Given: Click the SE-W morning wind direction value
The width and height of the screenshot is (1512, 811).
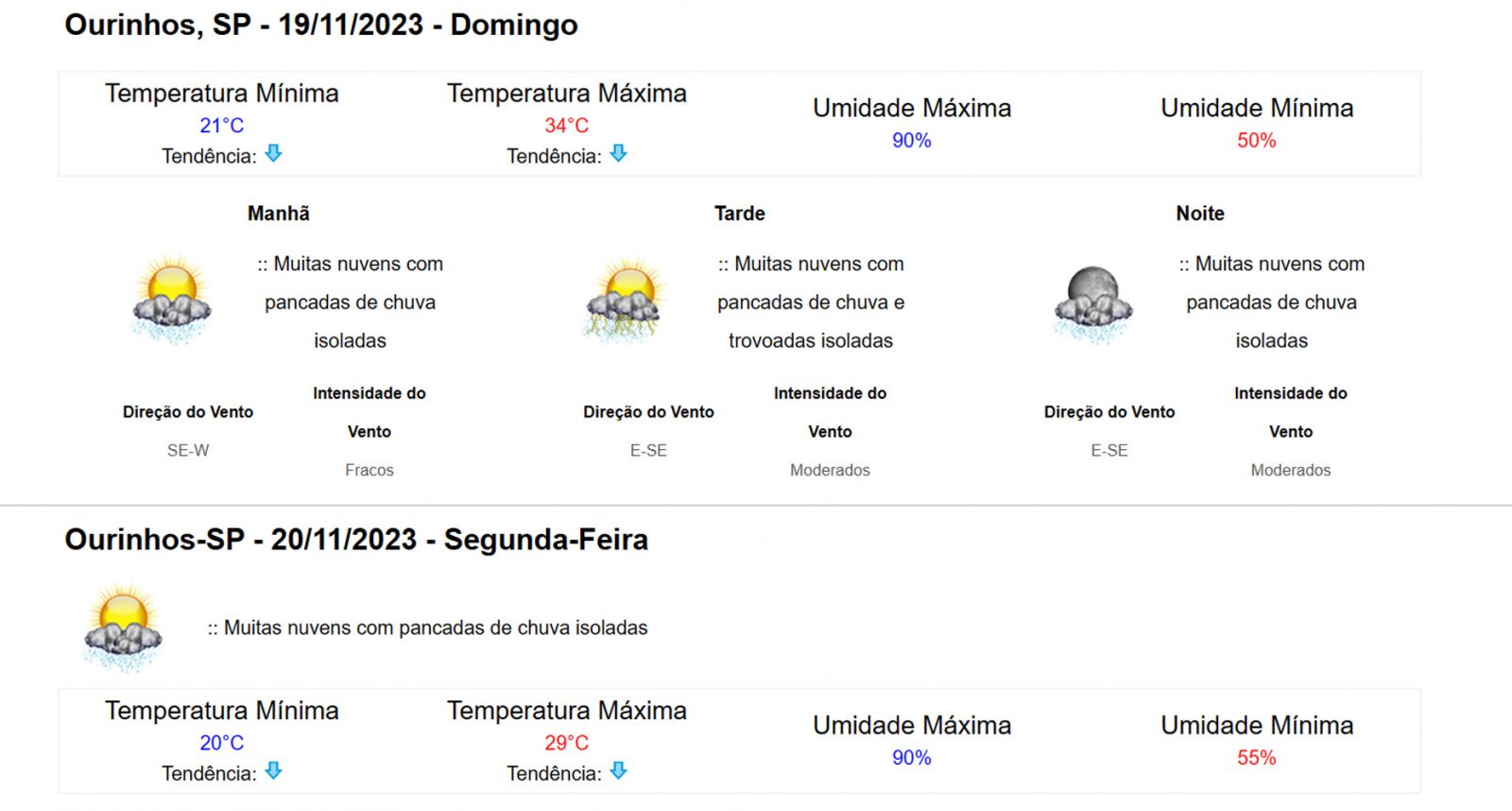Looking at the screenshot, I should click(x=188, y=451).
